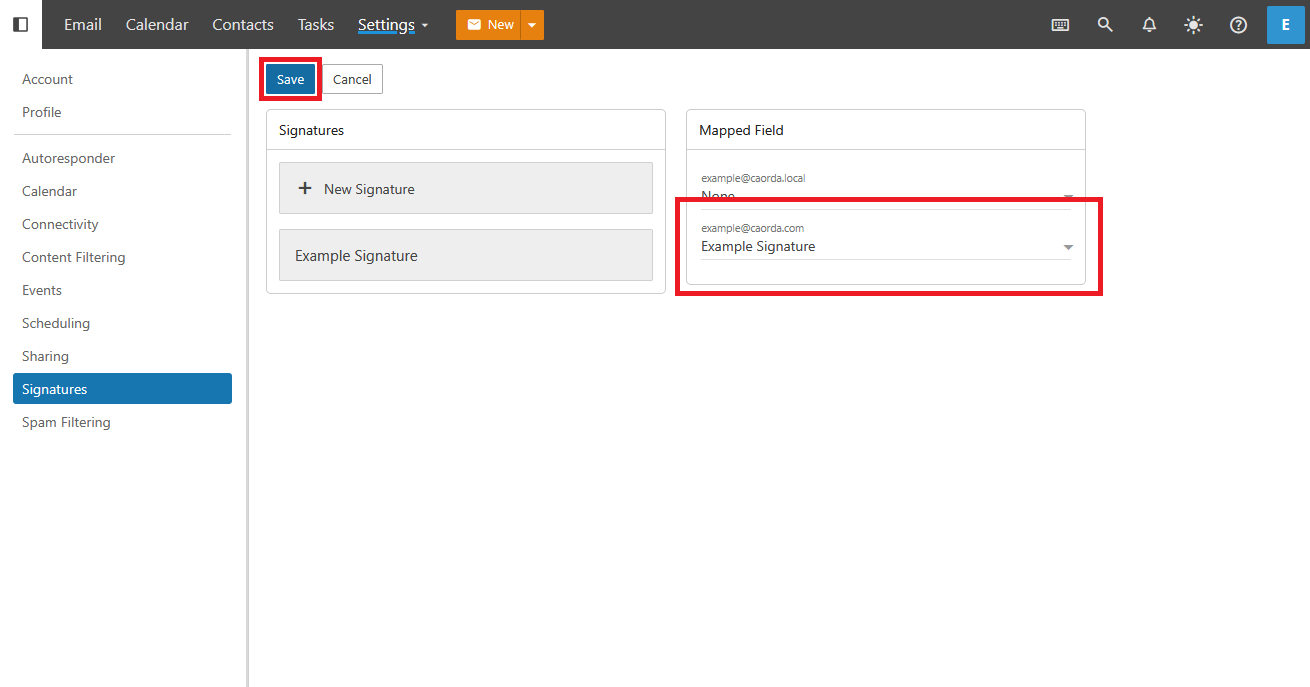The image size is (1310, 687).
Task: Go to the Email tab
Action: (83, 25)
